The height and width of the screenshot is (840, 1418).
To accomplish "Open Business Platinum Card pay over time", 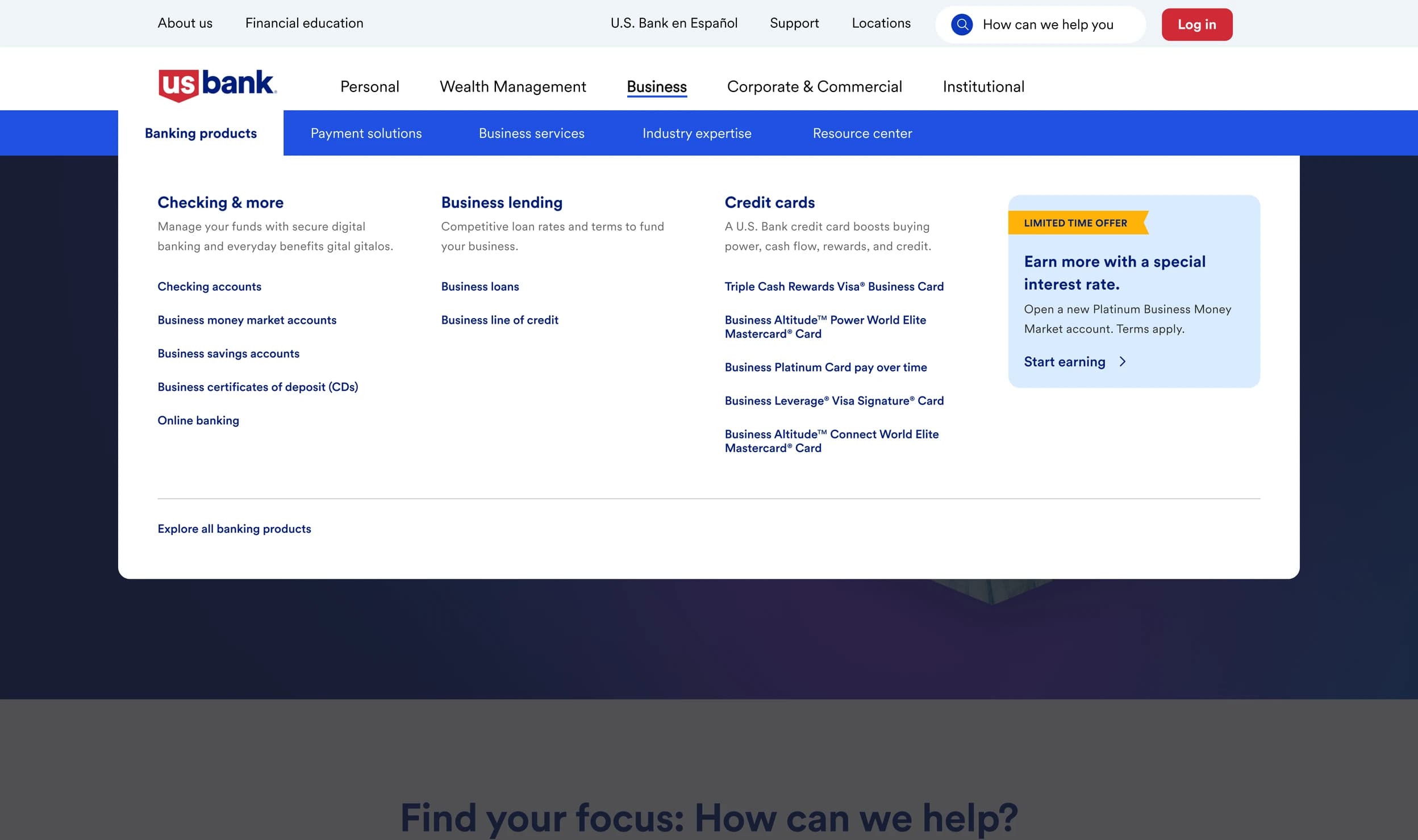I will click(826, 367).
